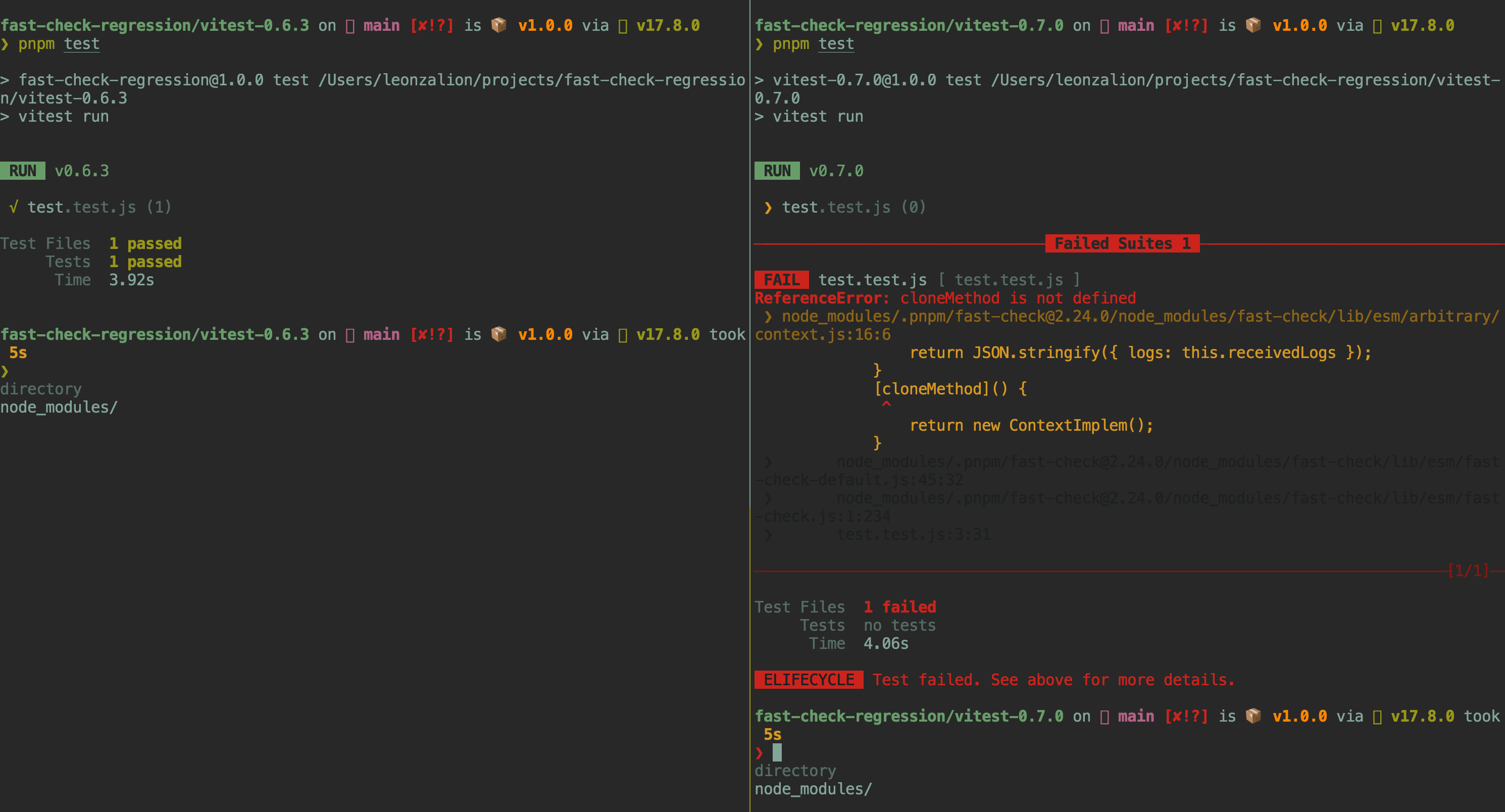Click the terminal cursor block in right pane
Image resolution: width=1505 pixels, height=812 pixels.
[777, 752]
